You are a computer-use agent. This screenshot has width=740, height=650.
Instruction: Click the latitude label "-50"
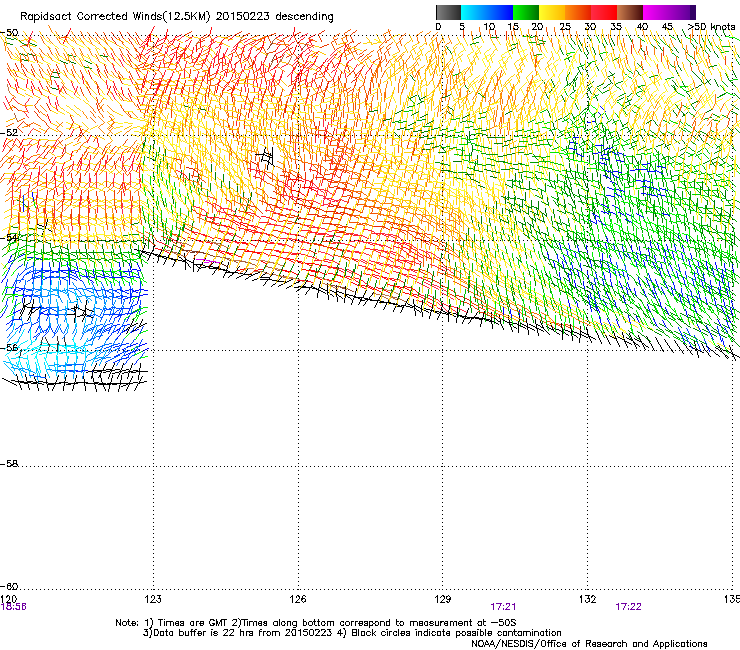click(9, 33)
